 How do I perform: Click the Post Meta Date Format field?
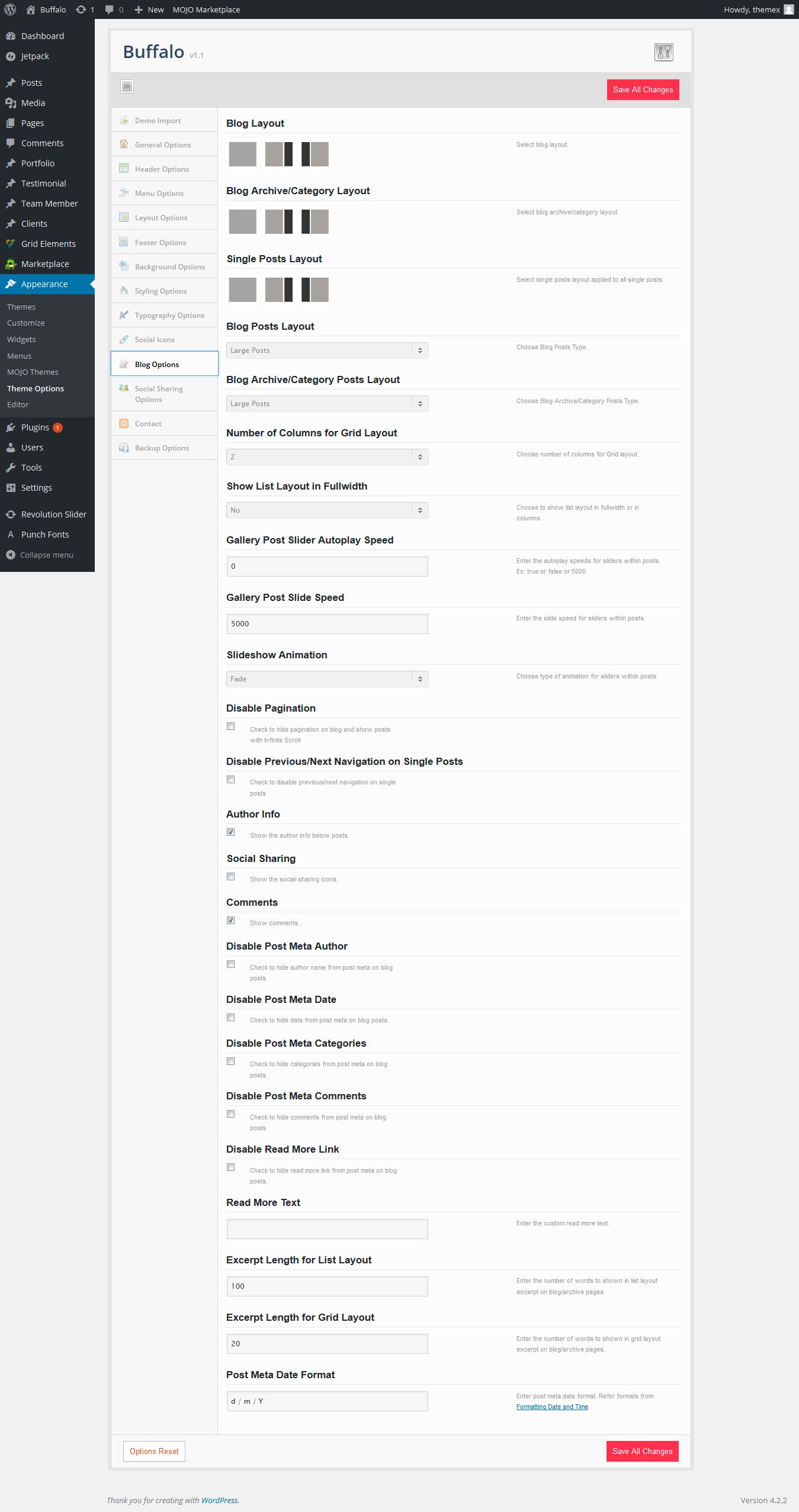coord(328,1401)
